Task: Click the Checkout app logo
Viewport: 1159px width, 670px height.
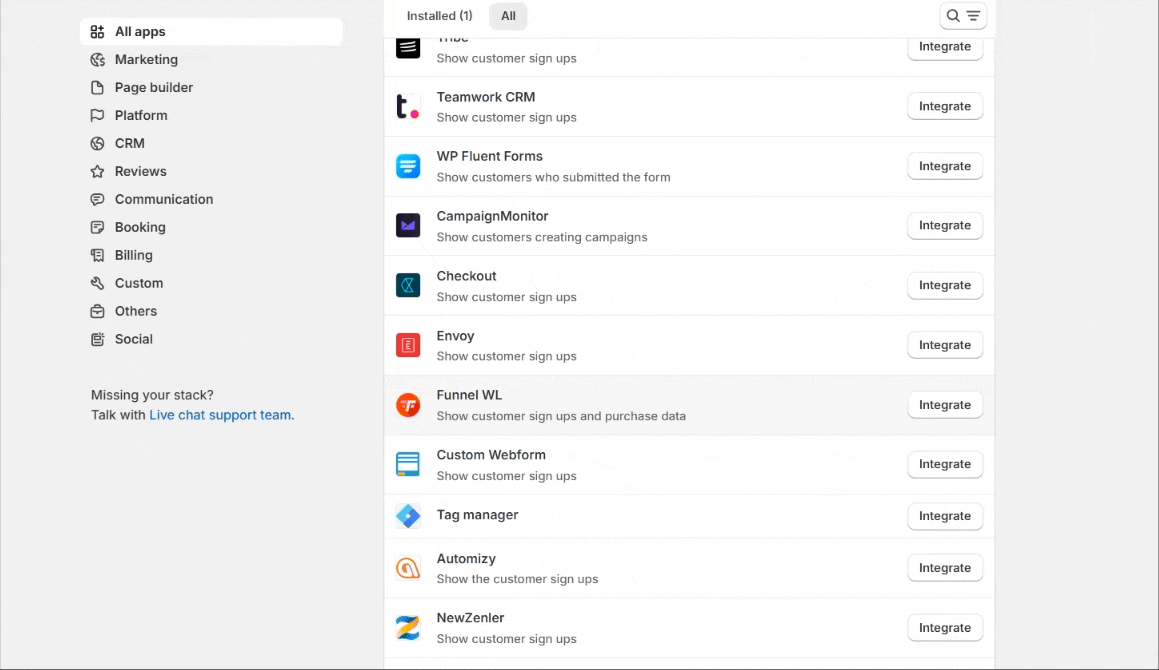Action: pyautogui.click(x=408, y=285)
